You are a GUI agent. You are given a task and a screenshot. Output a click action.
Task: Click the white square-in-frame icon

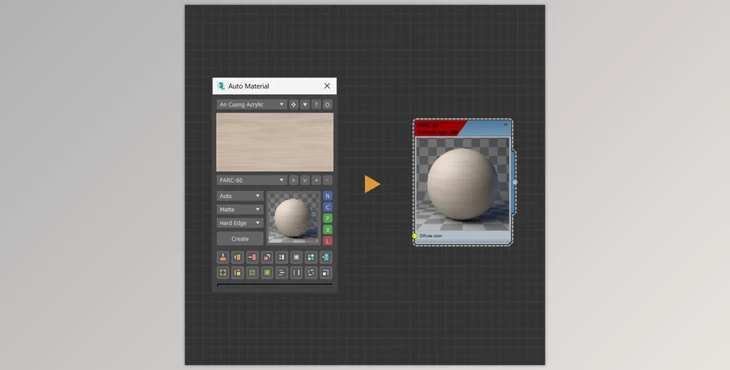point(297,257)
